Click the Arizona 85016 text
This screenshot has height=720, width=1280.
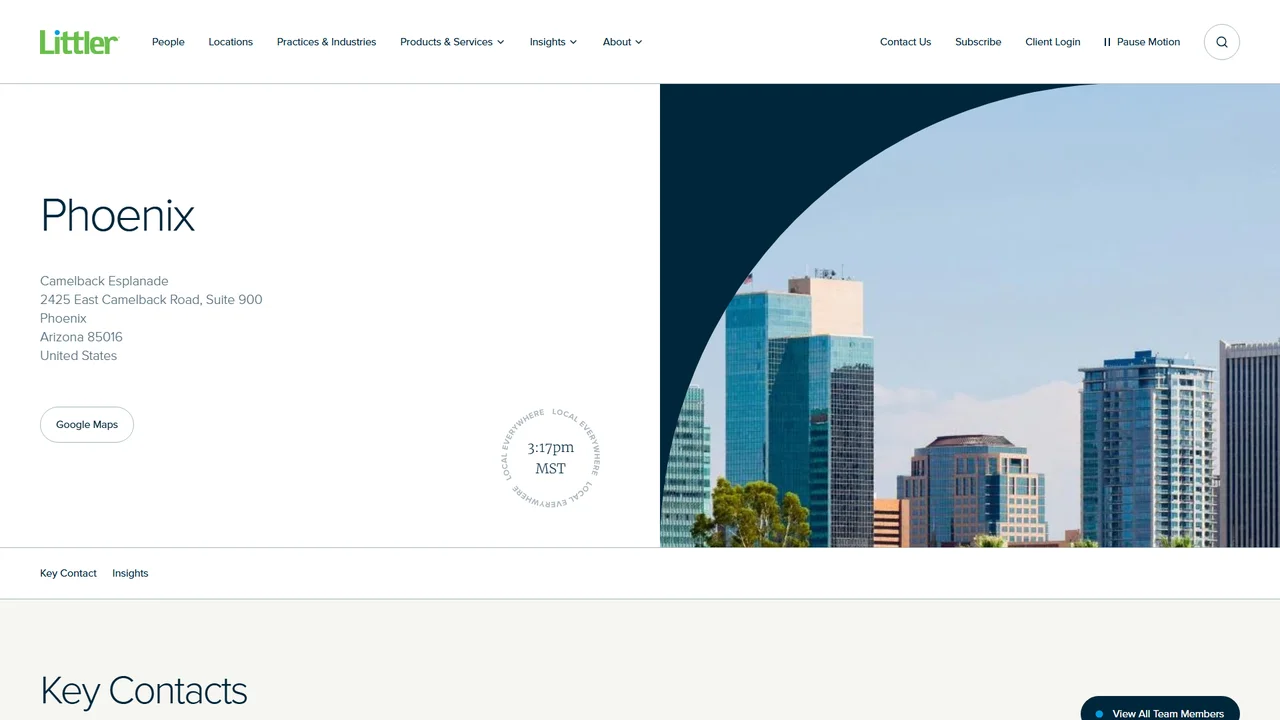[x=81, y=337]
